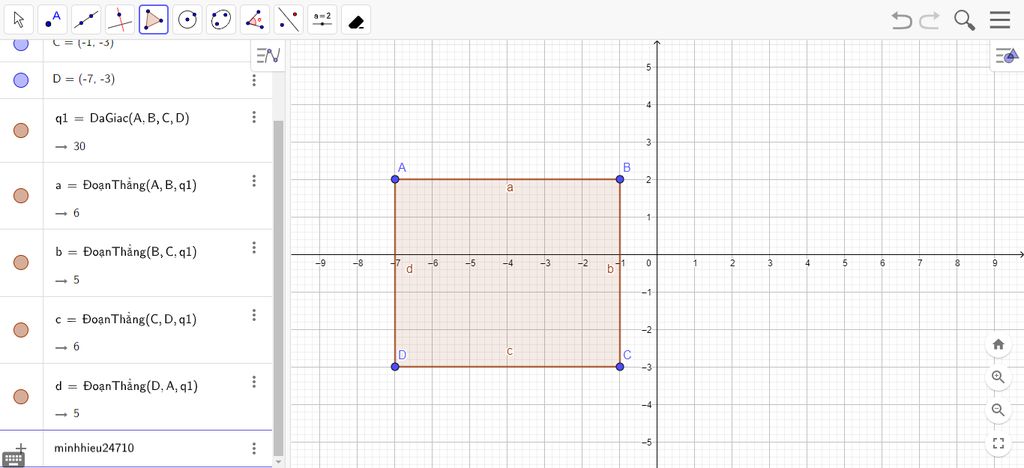Toggle visibility of polygon q1
Viewport: 1024px width, 468px height.
click(x=21, y=130)
